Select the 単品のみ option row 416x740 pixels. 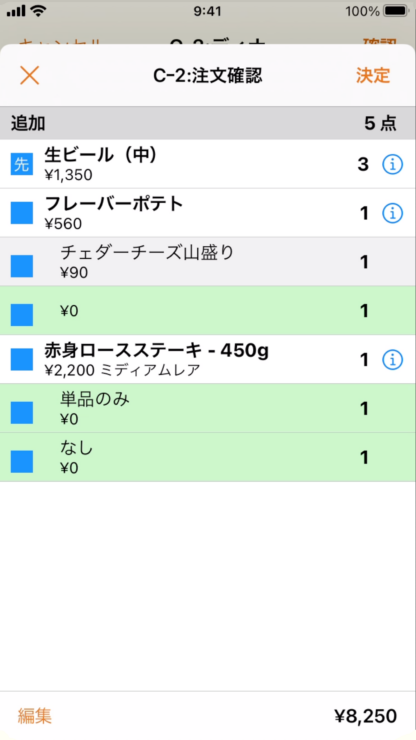(x=208, y=408)
